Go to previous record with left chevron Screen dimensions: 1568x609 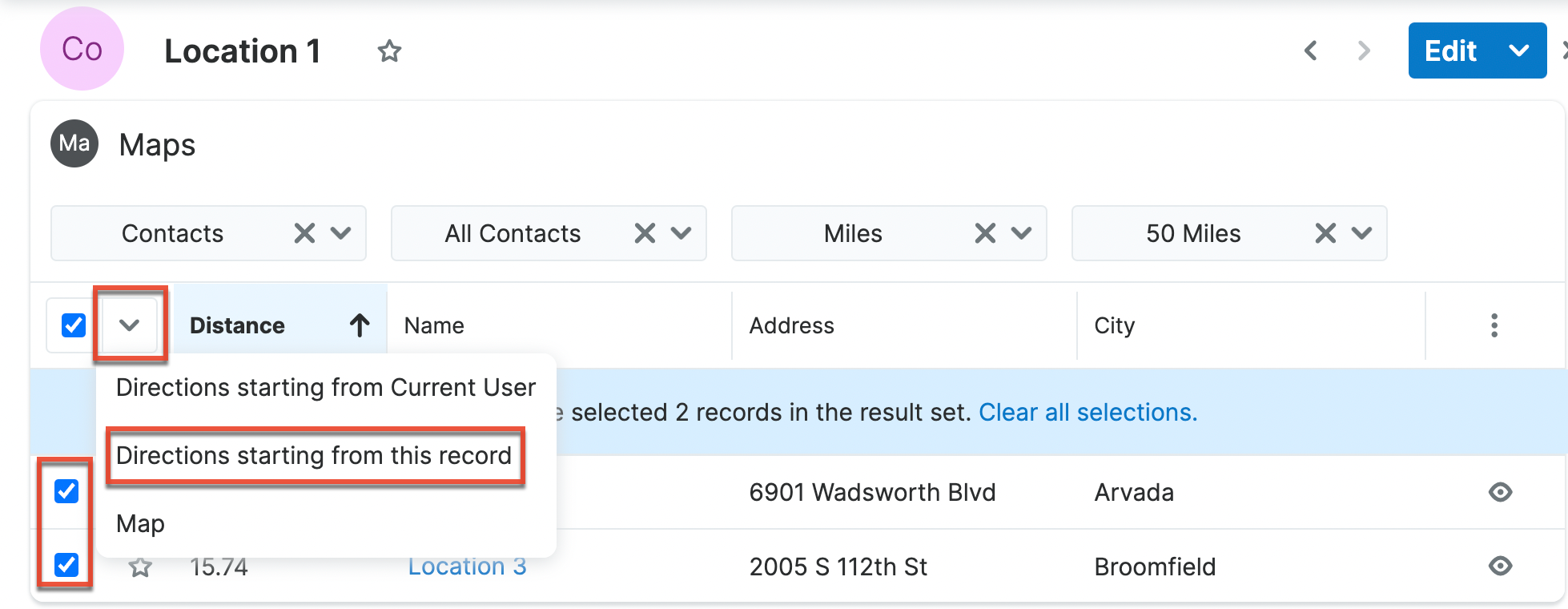point(1311,51)
